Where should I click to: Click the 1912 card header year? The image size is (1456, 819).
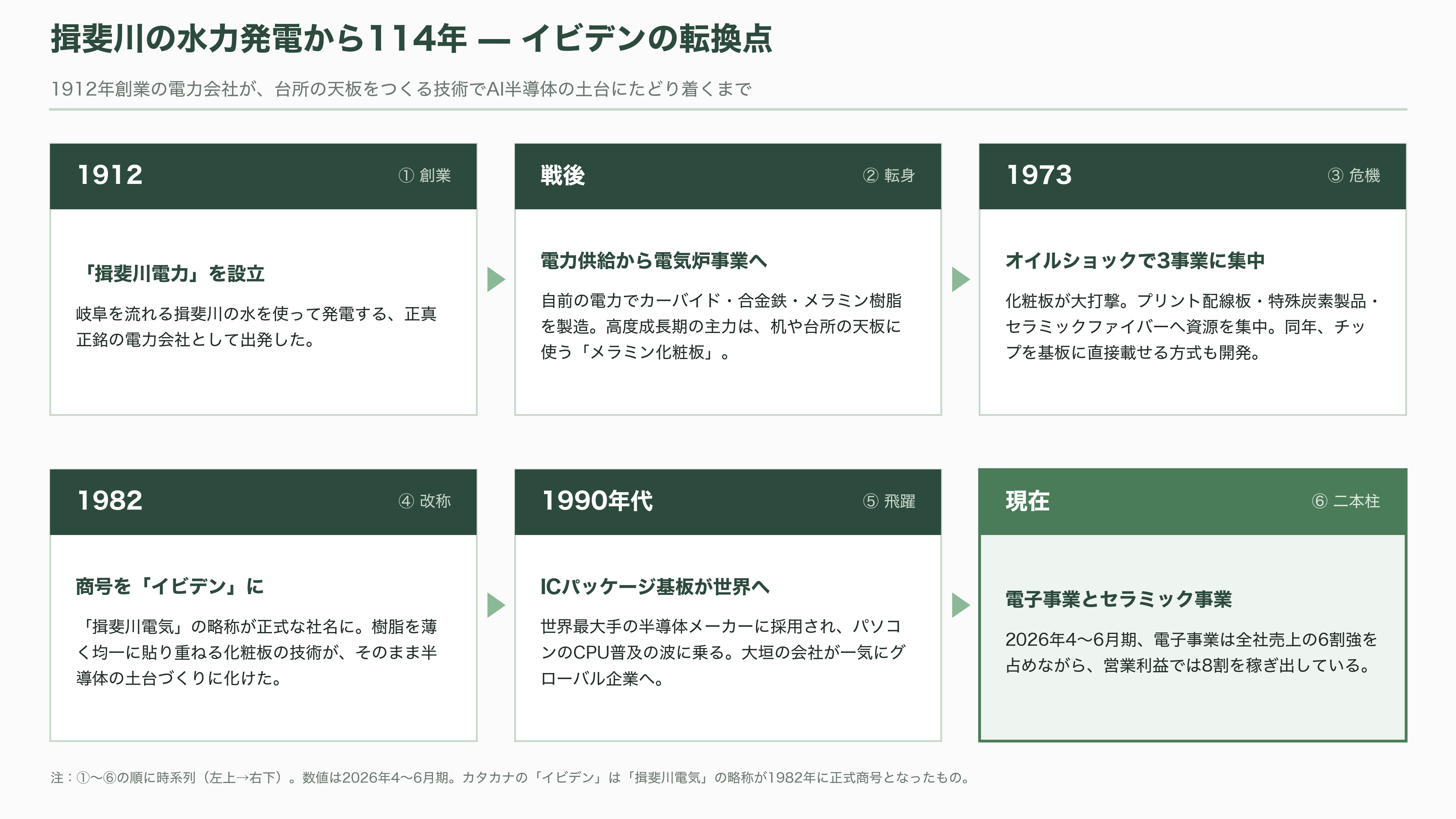tap(110, 175)
